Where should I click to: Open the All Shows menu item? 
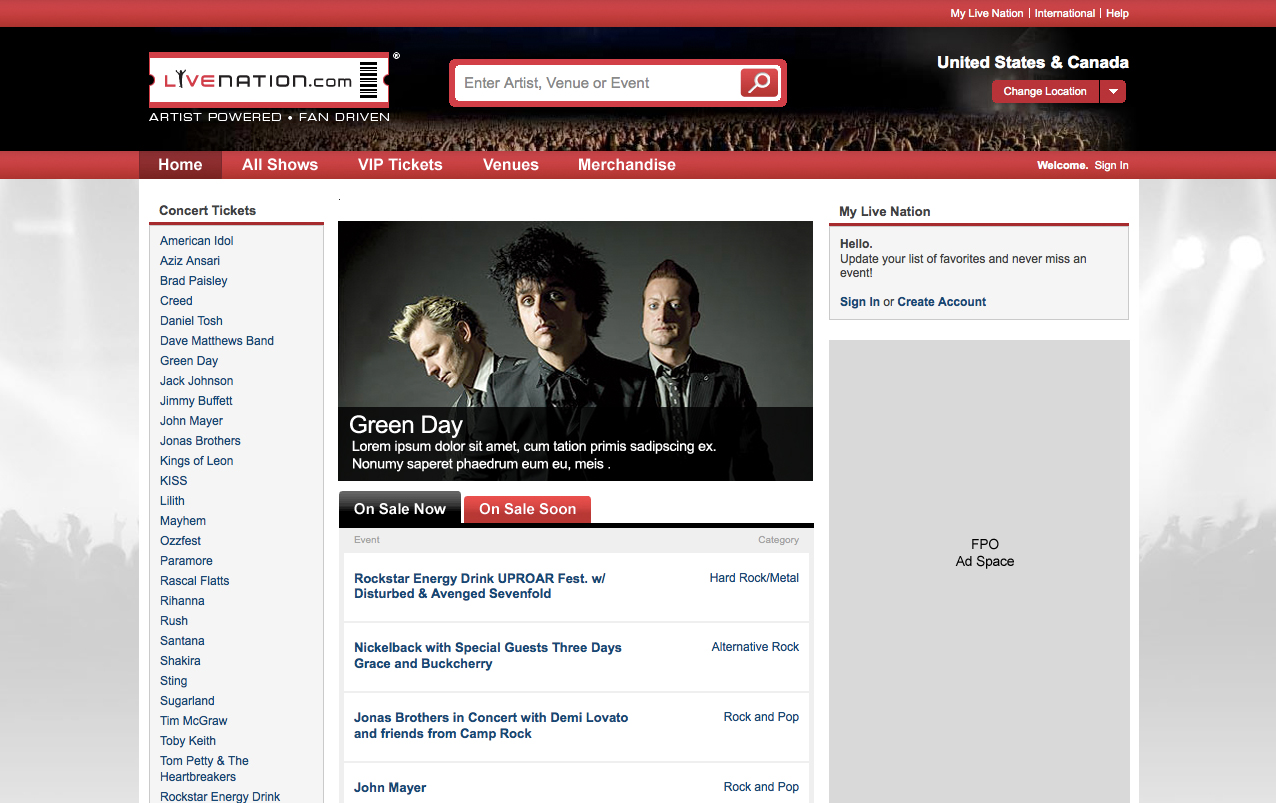pos(280,165)
